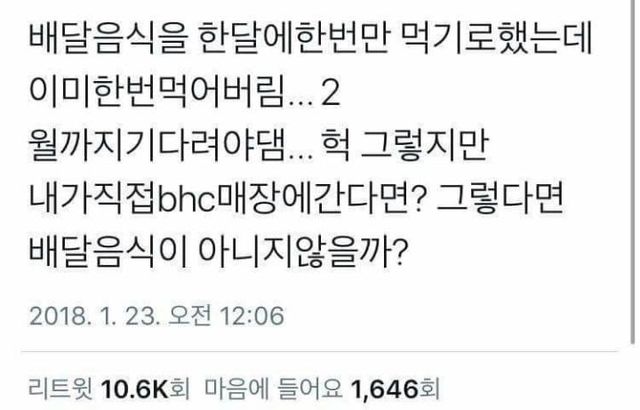Click the bold 10.6K retweet number
Screen dimensions: 640x410
click(x=134, y=388)
